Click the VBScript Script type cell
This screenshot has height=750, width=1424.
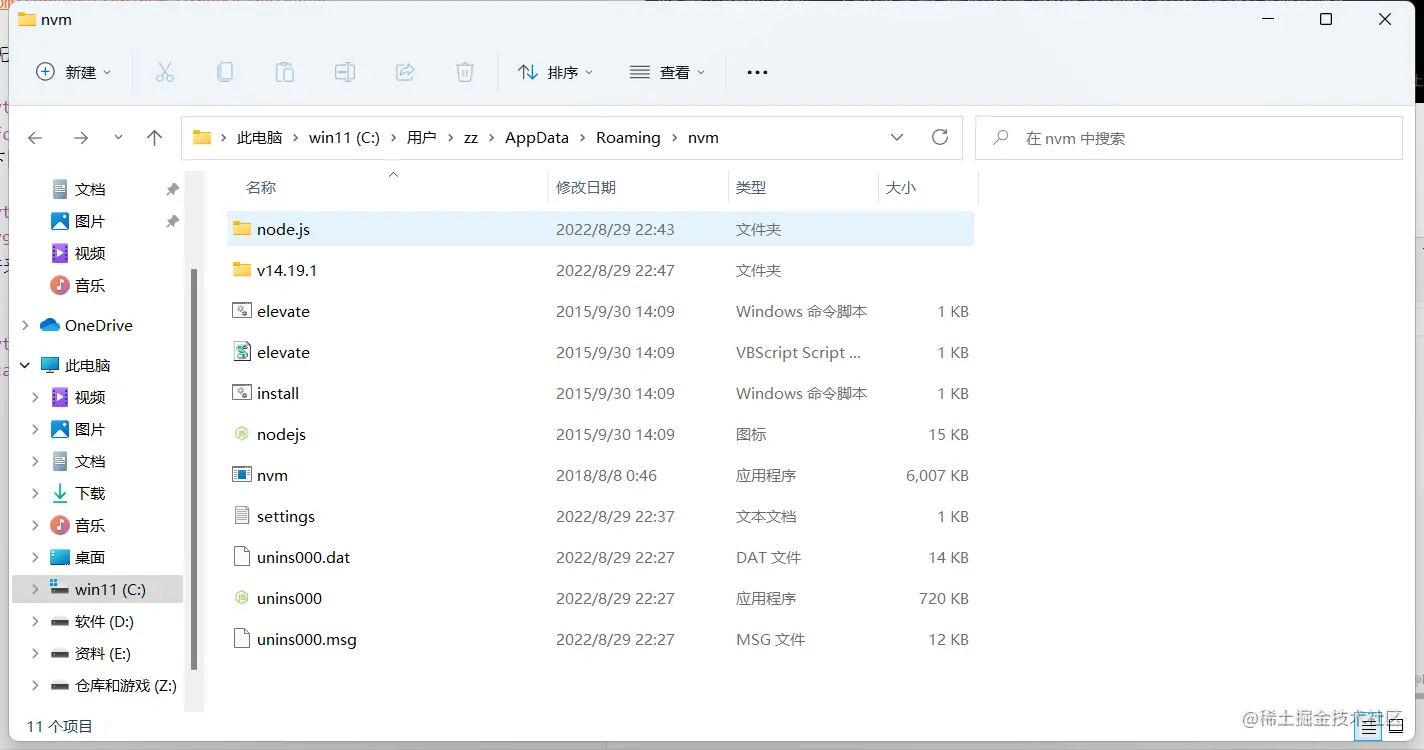(798, 352)
